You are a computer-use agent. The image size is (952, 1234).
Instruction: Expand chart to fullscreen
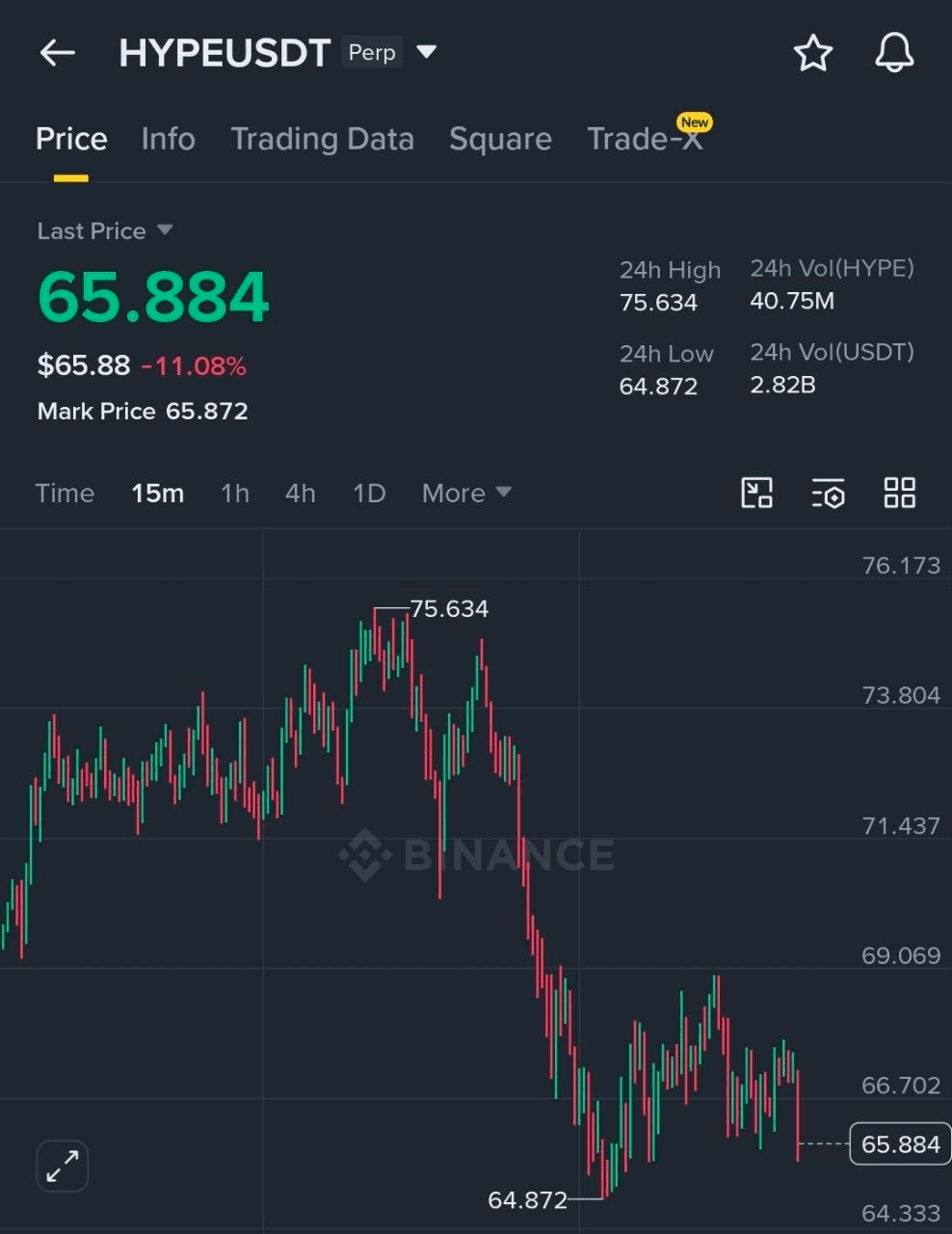click(63, 1167)
